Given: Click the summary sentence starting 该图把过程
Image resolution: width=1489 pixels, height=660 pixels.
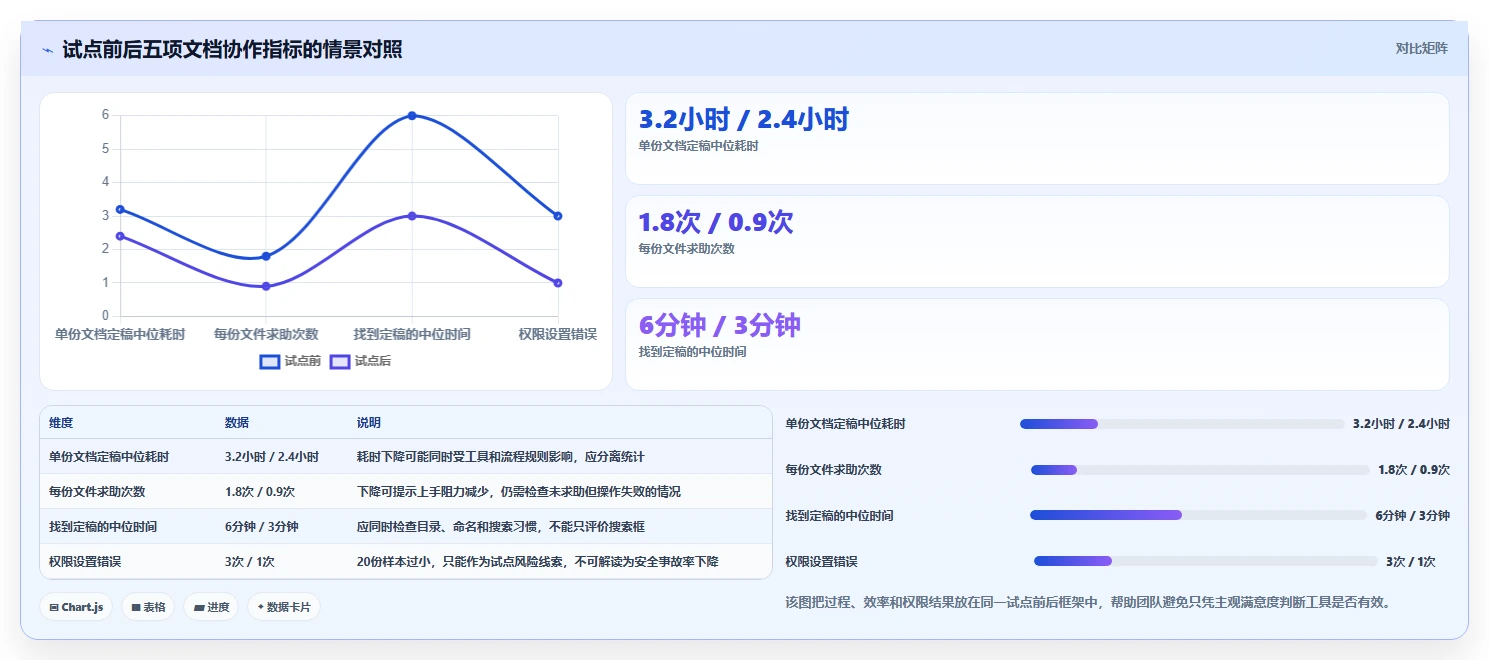Looking at the screenshot, I should tap(1089, 602).
